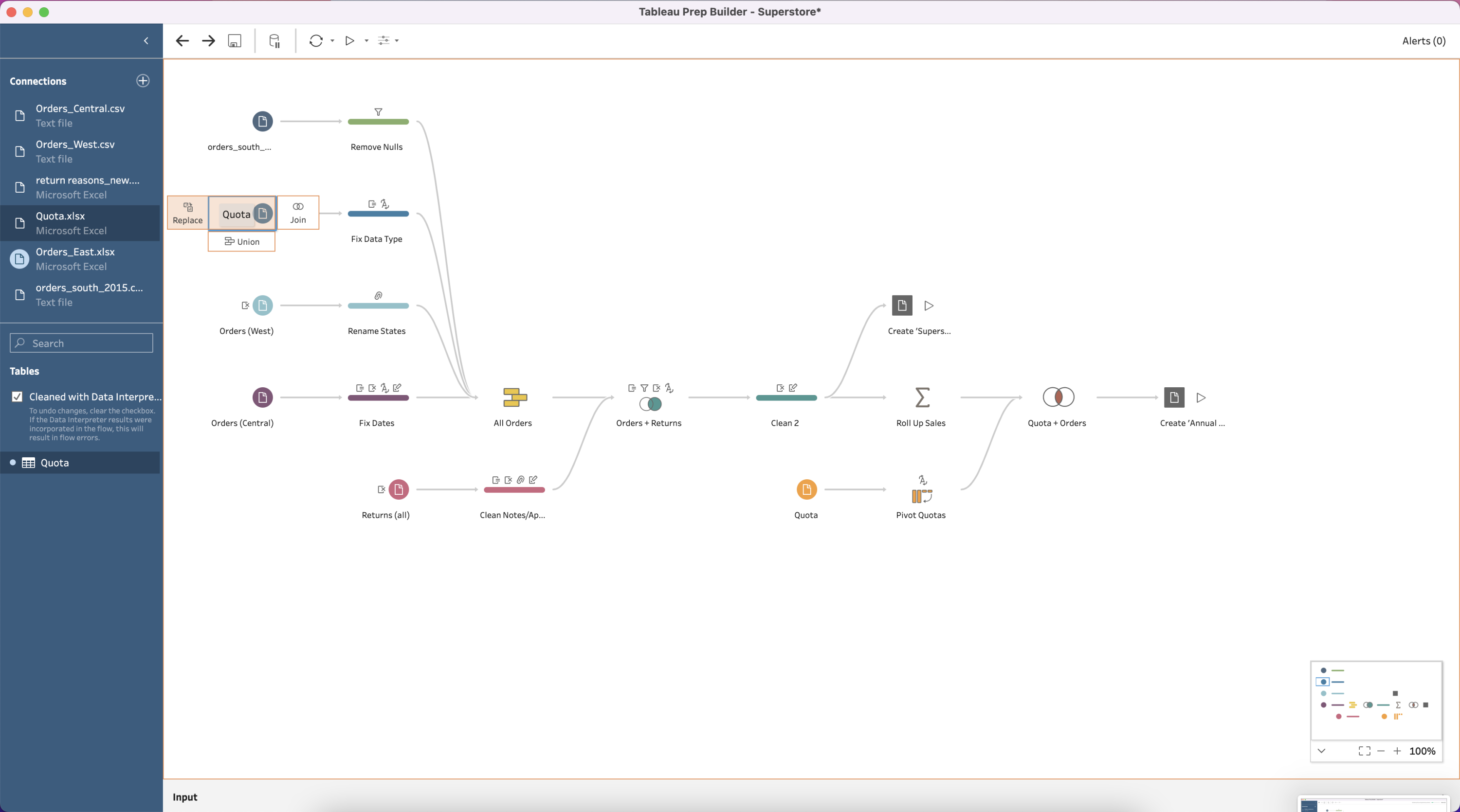This screenshot has width=1460, height=812.
Task: Collapse the flow navigator minimap chevron
Action: pos(1321,751)
